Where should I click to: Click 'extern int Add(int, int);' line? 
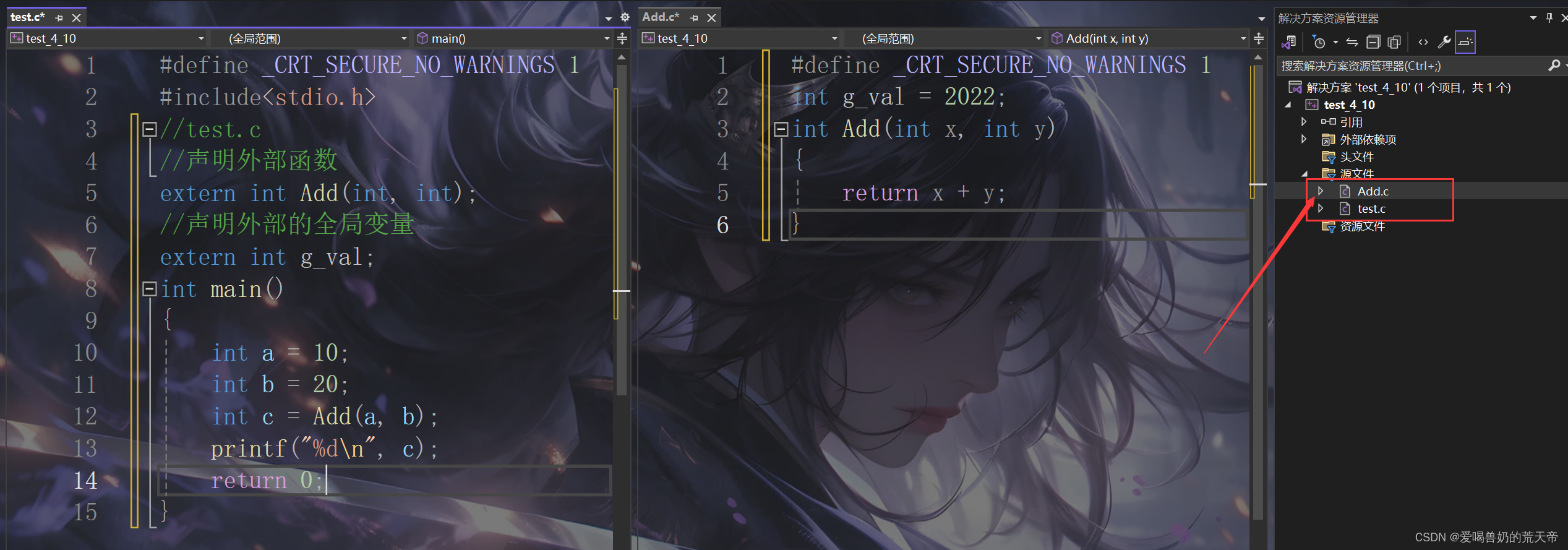point(318,194)
